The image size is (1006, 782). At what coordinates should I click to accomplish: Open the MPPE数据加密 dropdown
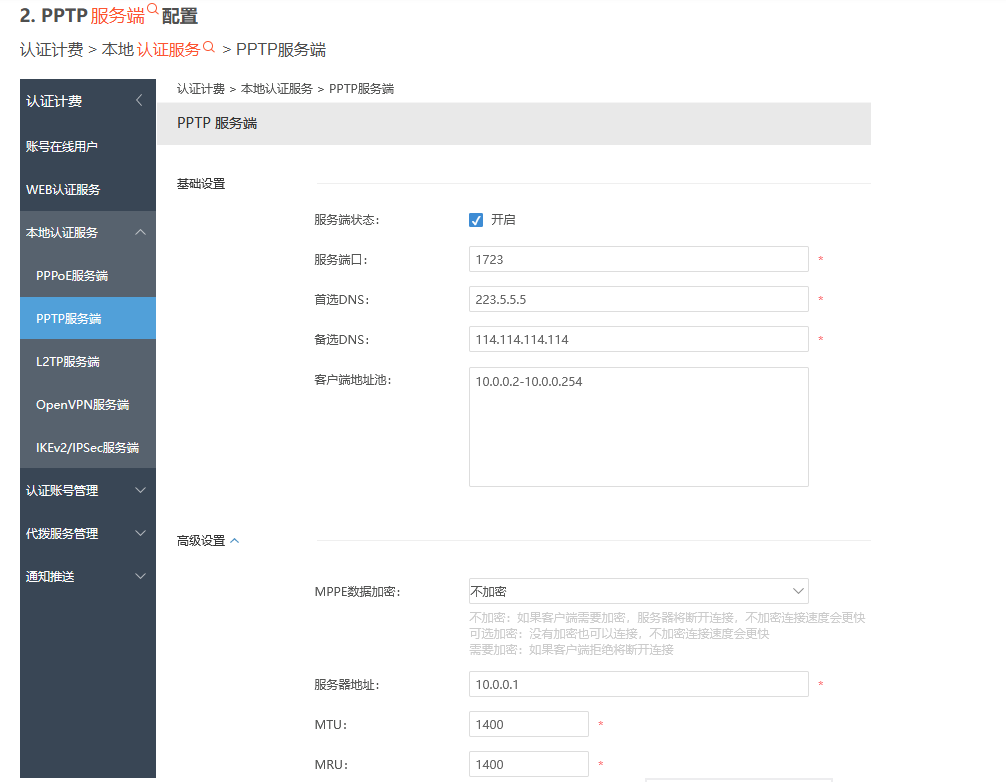pos(638,591)
